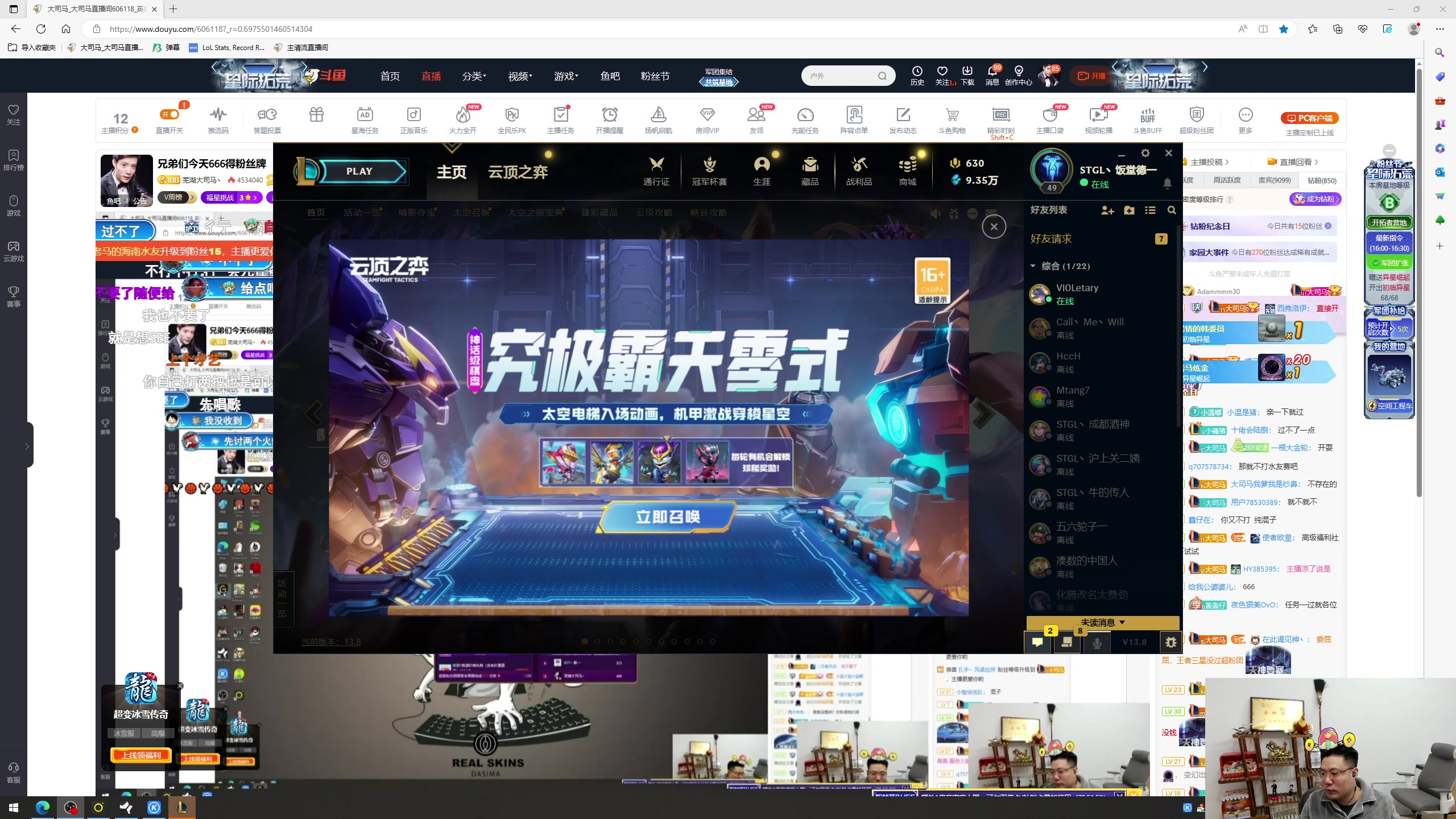The image size is (1456, 819).
Task: Expand the 未读消息 unread messages bar
Action: [x=1103, y=622]
